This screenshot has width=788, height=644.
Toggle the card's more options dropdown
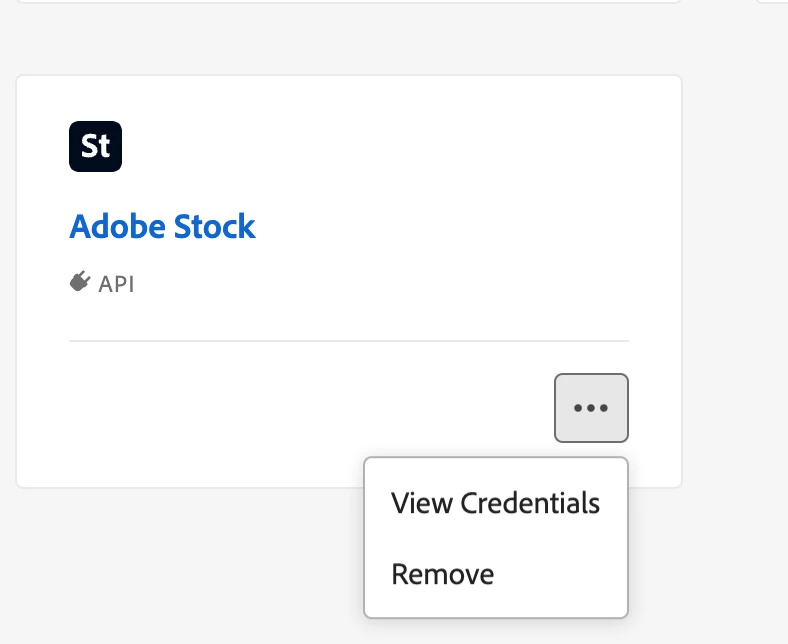pos(591,408)
